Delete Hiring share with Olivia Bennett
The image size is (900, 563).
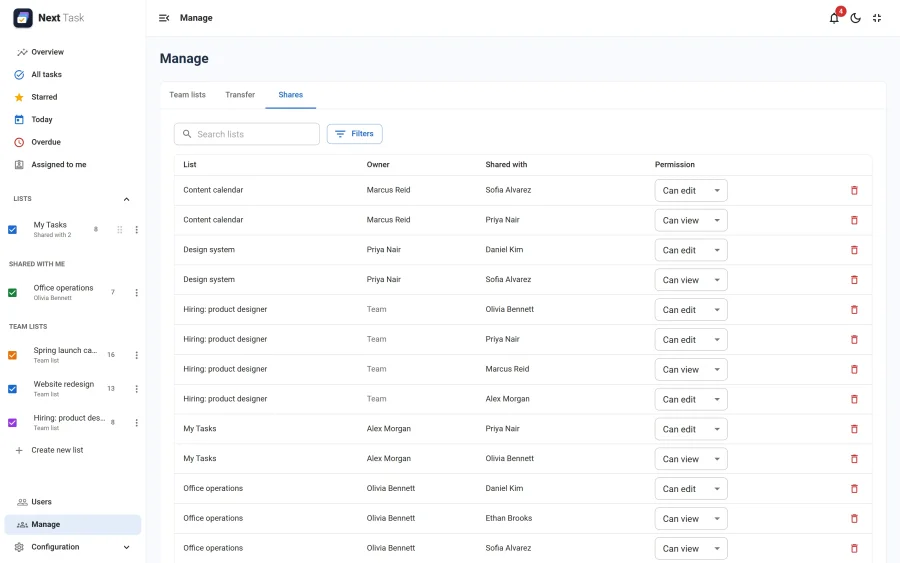coord(854,310)
